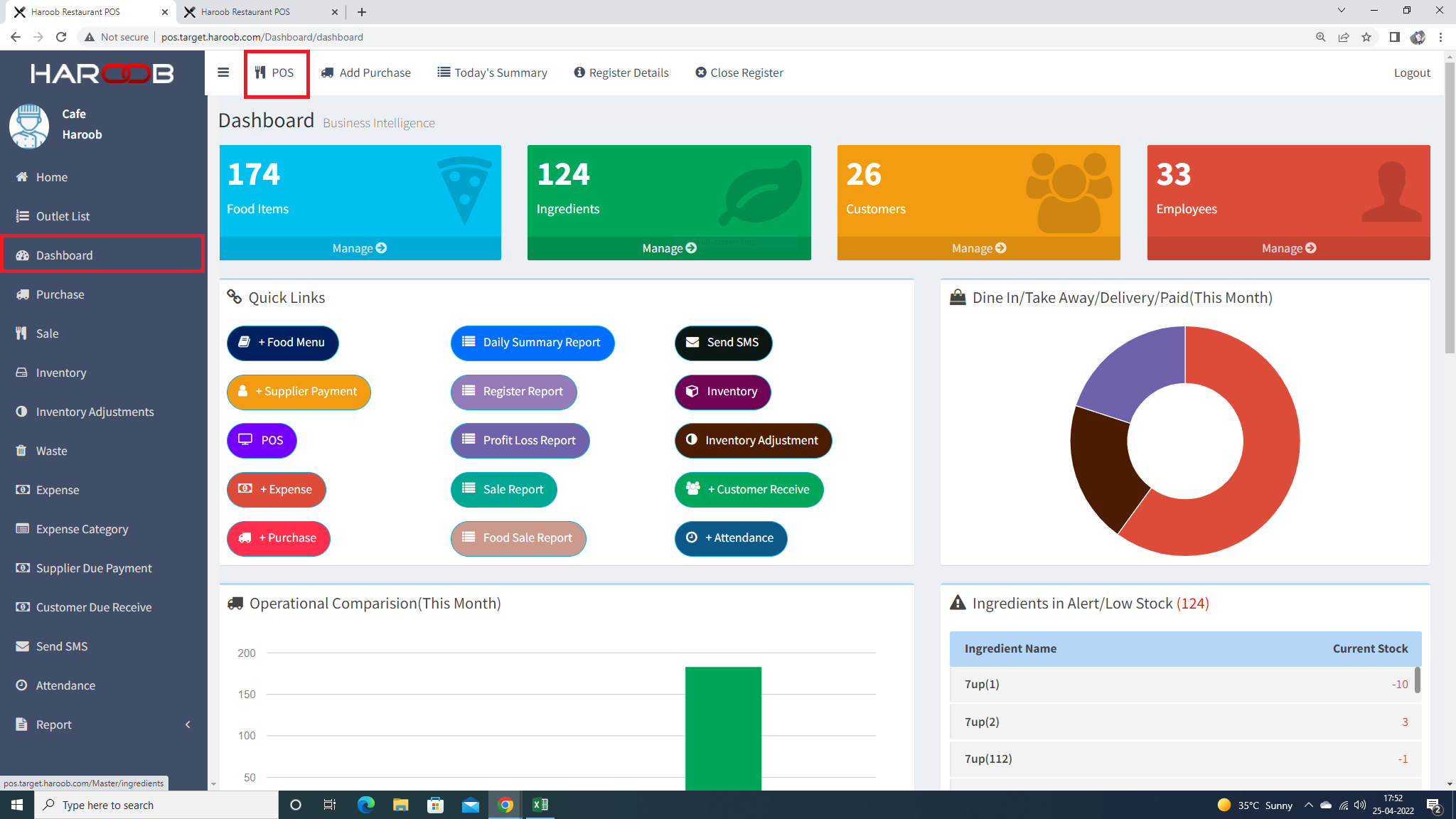The width and height of the screenshot is (1456, 819).
Task: Click the Inventory Adjustment quick link
Action: 753,441
